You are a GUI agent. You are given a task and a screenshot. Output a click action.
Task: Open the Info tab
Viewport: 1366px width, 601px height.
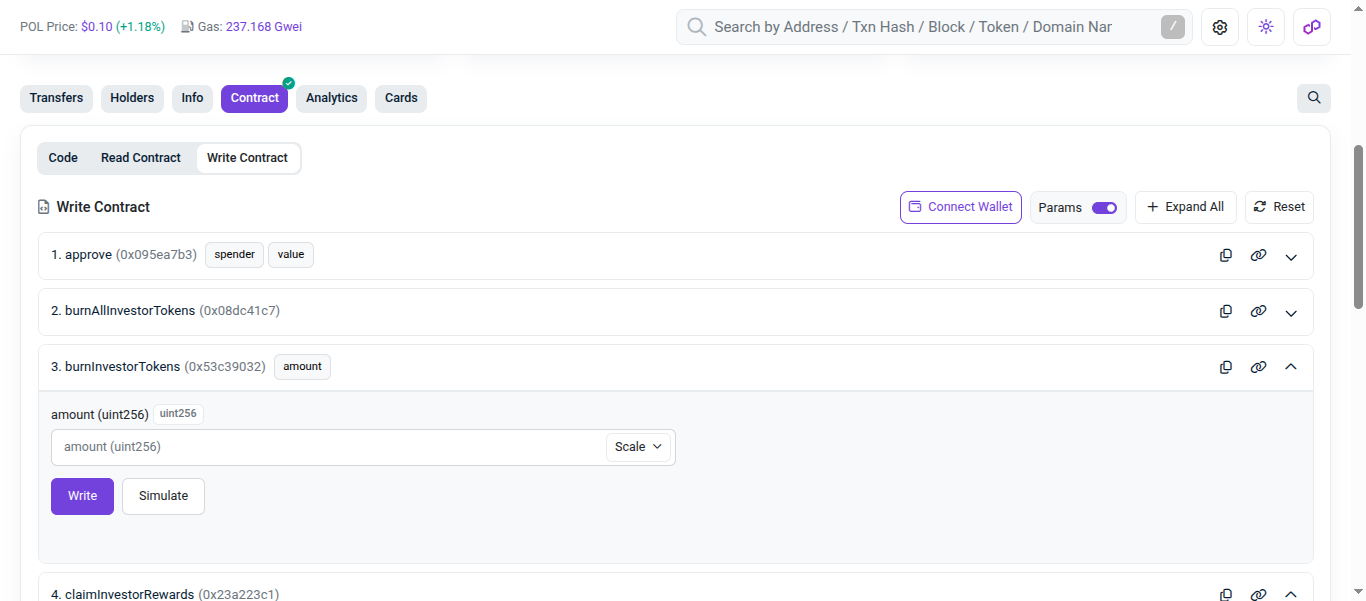pos(192,98)
